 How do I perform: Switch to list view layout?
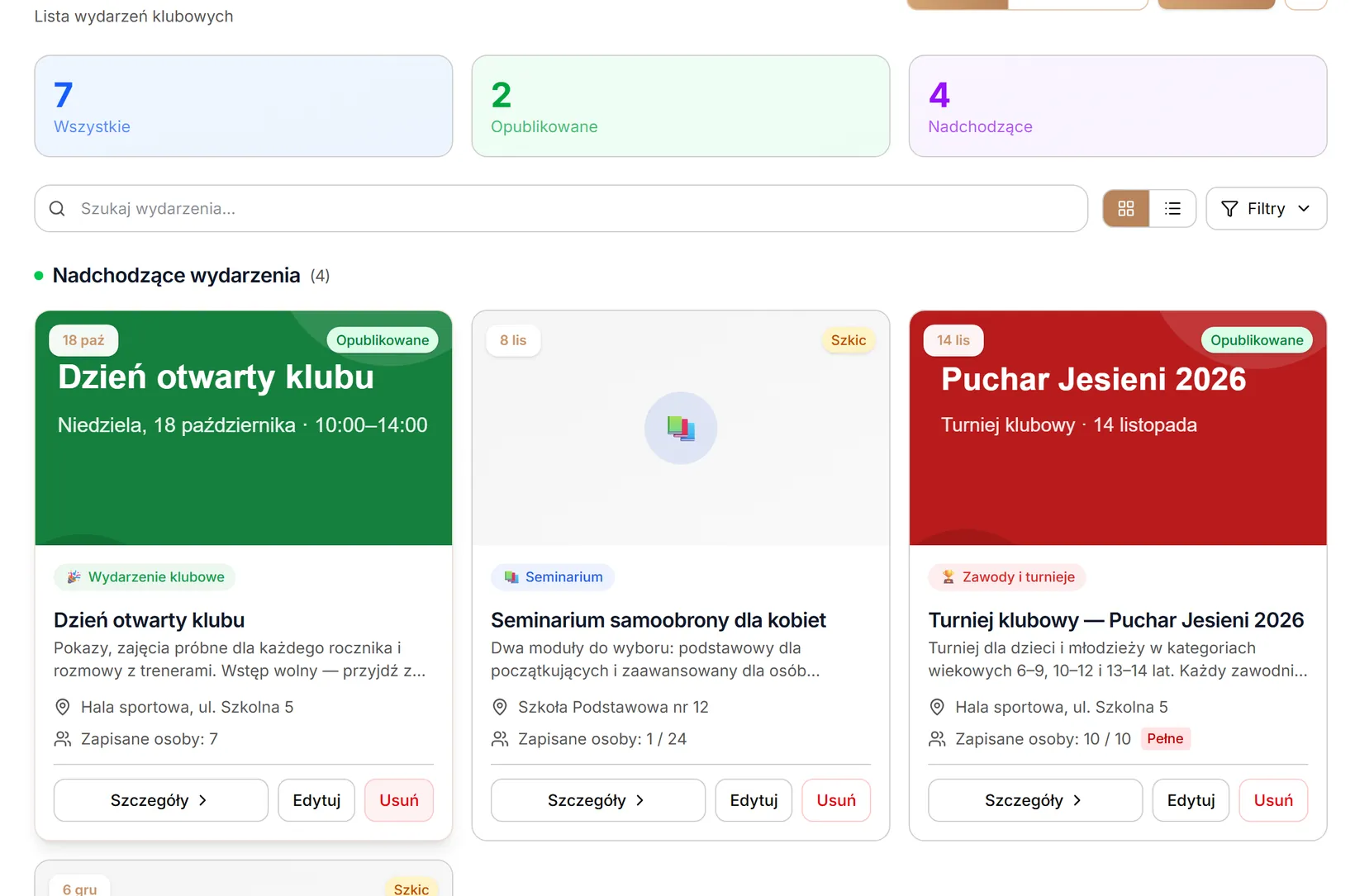(1172, 209)
